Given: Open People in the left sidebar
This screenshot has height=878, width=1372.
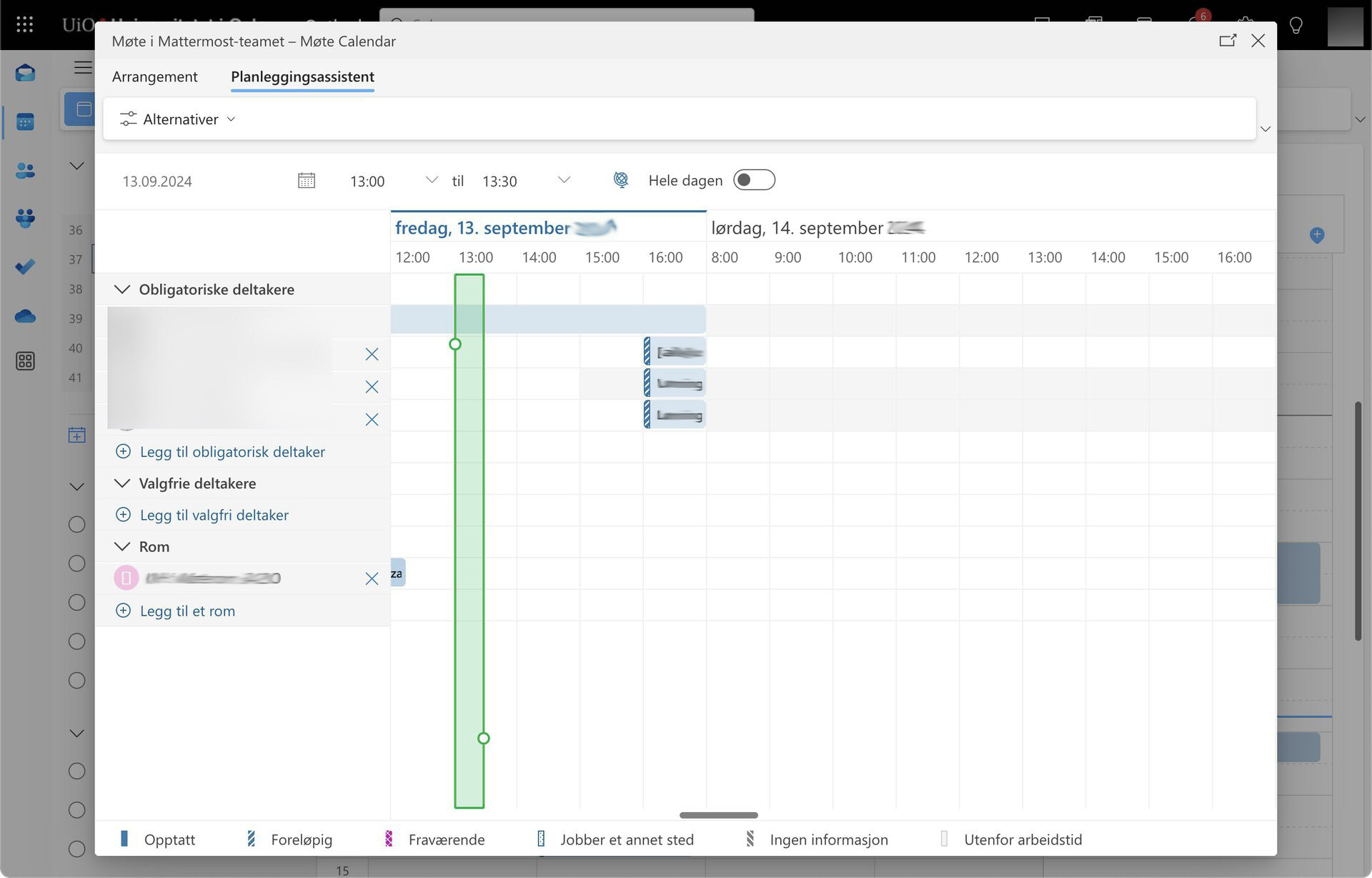Looking at the screenshot, I should point(25,171).
